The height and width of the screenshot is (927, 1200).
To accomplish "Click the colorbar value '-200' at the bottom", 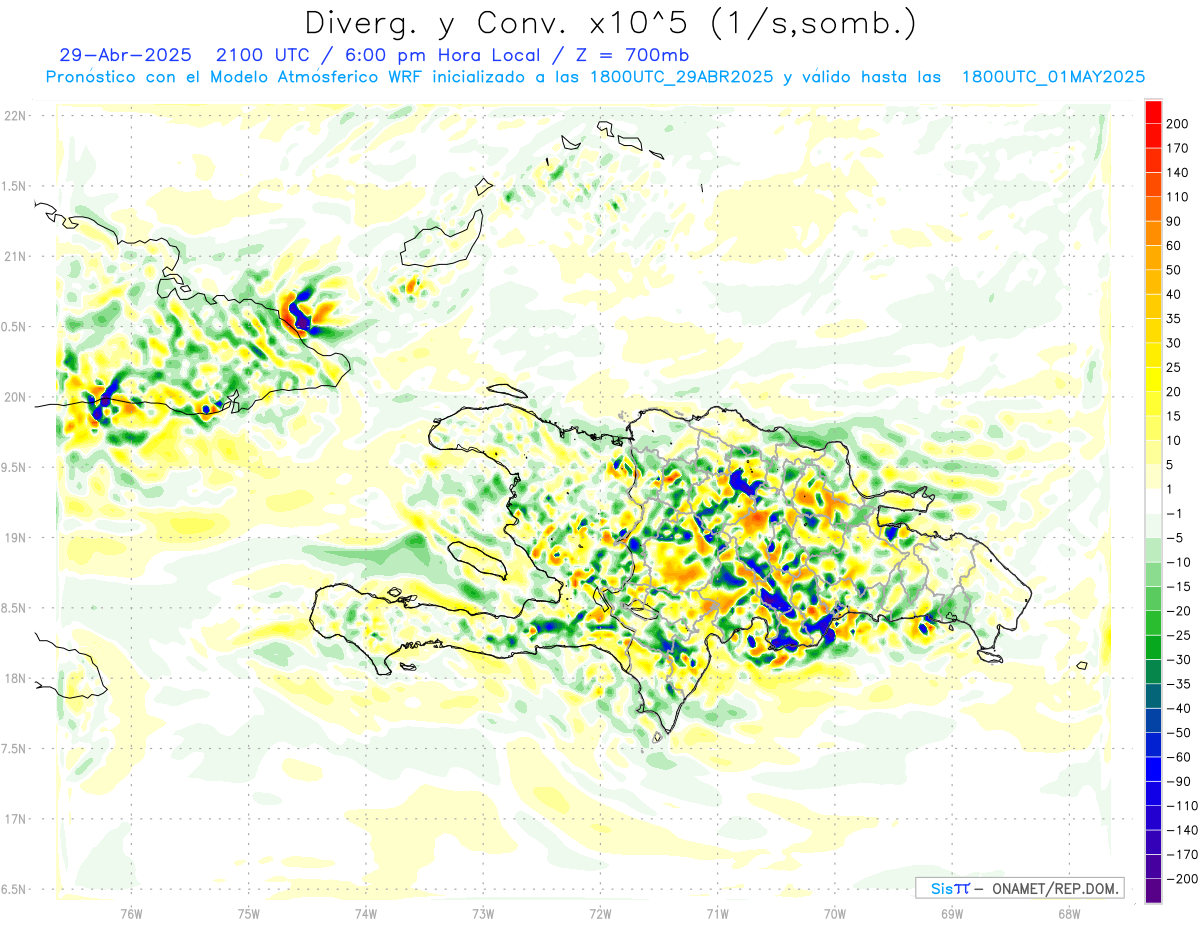I will click(1183, 880).
